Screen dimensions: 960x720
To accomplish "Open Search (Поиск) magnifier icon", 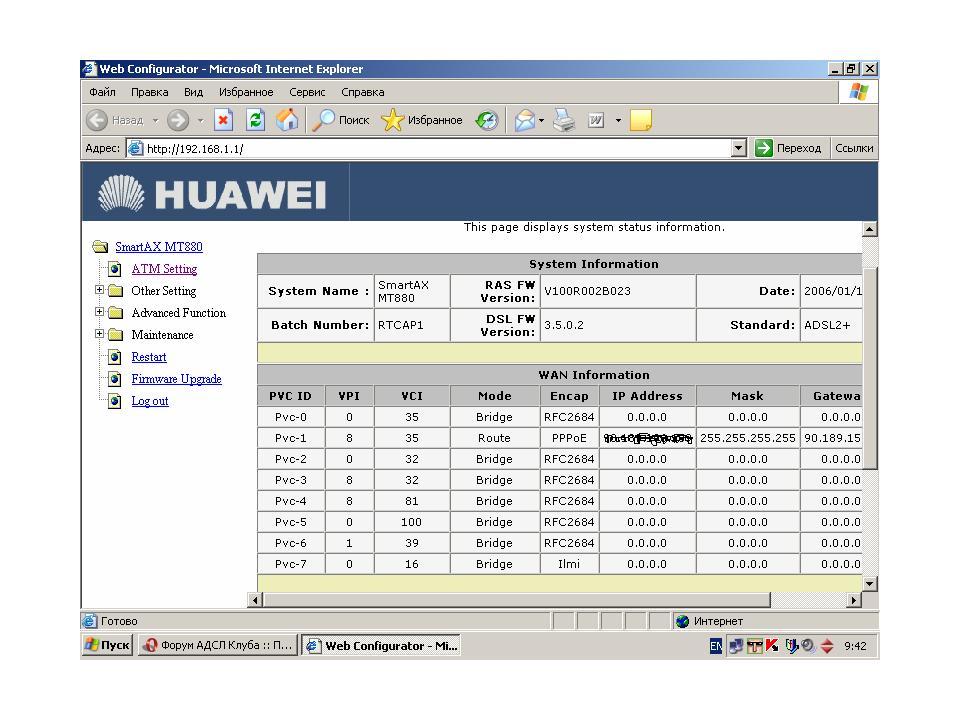I will (323, 120).
